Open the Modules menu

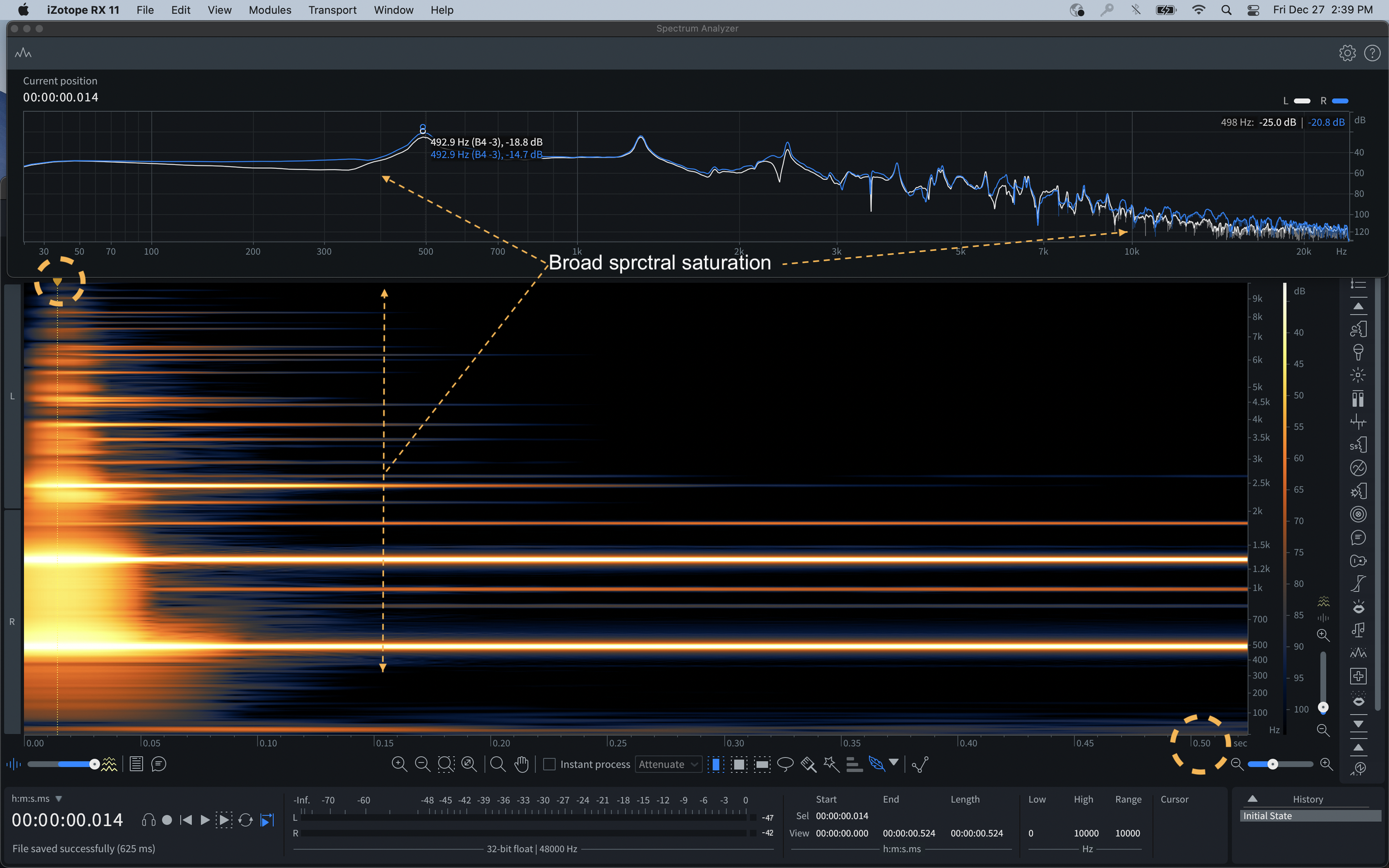coord(269,10)
